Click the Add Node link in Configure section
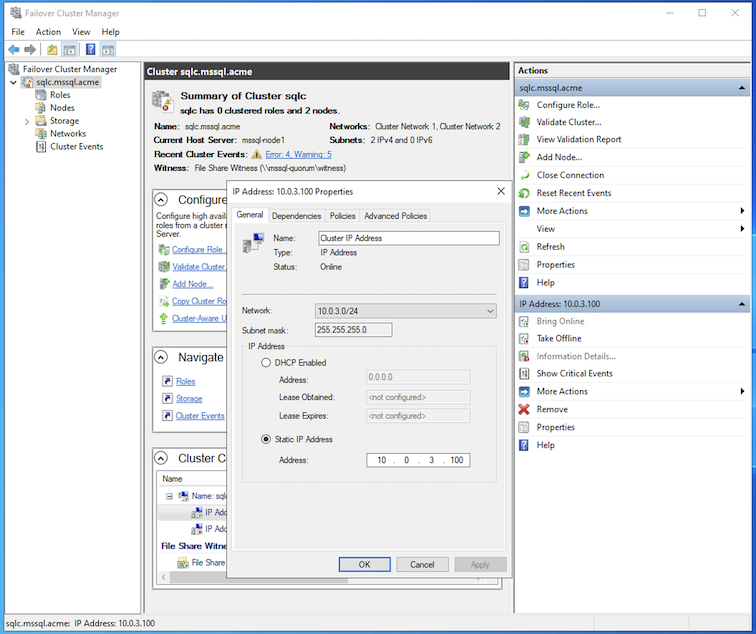Image resolution: width=756 pixels, height=634 pixels. pyautogui.click(x=193, y=284)
